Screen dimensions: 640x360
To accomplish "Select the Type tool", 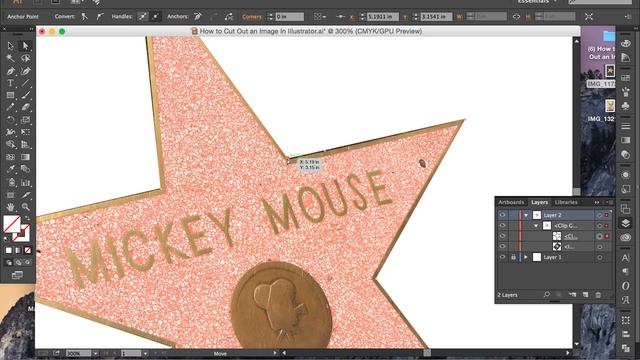I will click(x=11, y=83).
